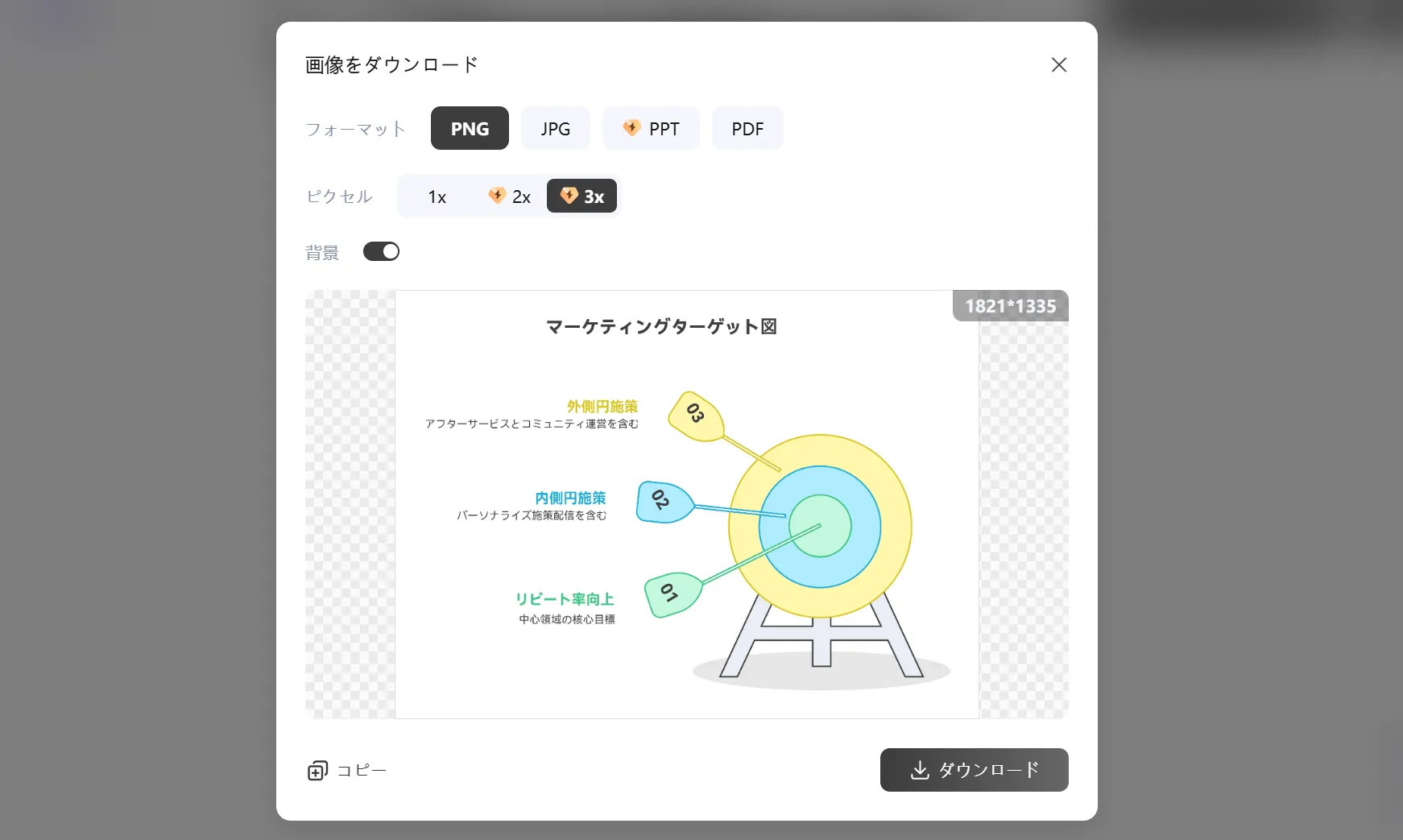Click the blue 02 dart tag in preview
This screenshot has width=1403, height=840.
[664, 502]
